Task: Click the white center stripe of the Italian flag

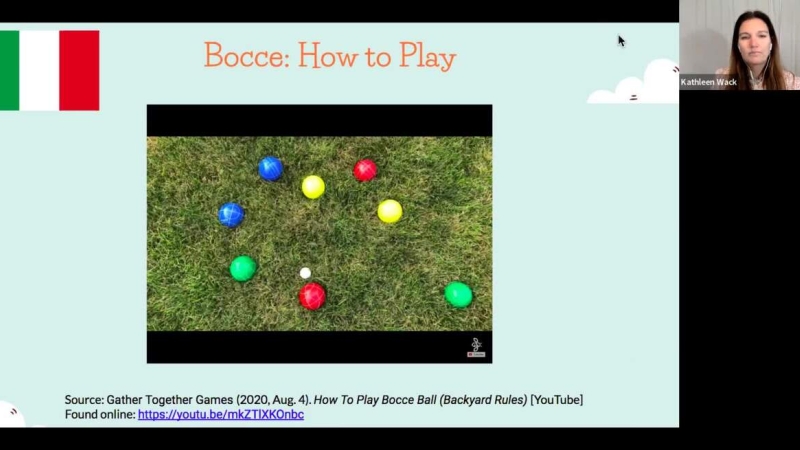Action: (x=40, y=70)
